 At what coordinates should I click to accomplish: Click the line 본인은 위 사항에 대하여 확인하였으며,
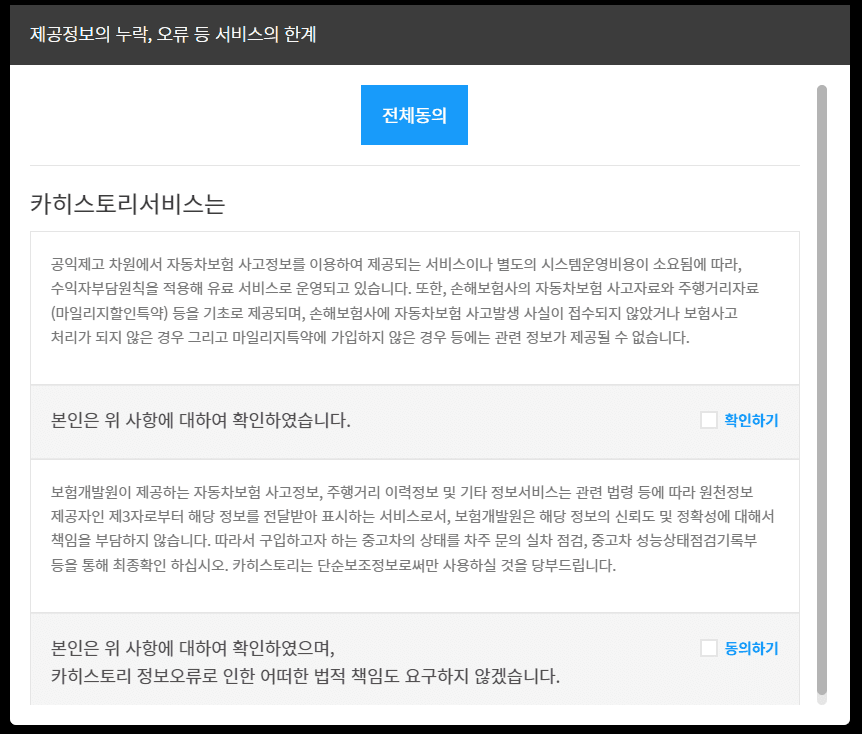click(192, 648)
